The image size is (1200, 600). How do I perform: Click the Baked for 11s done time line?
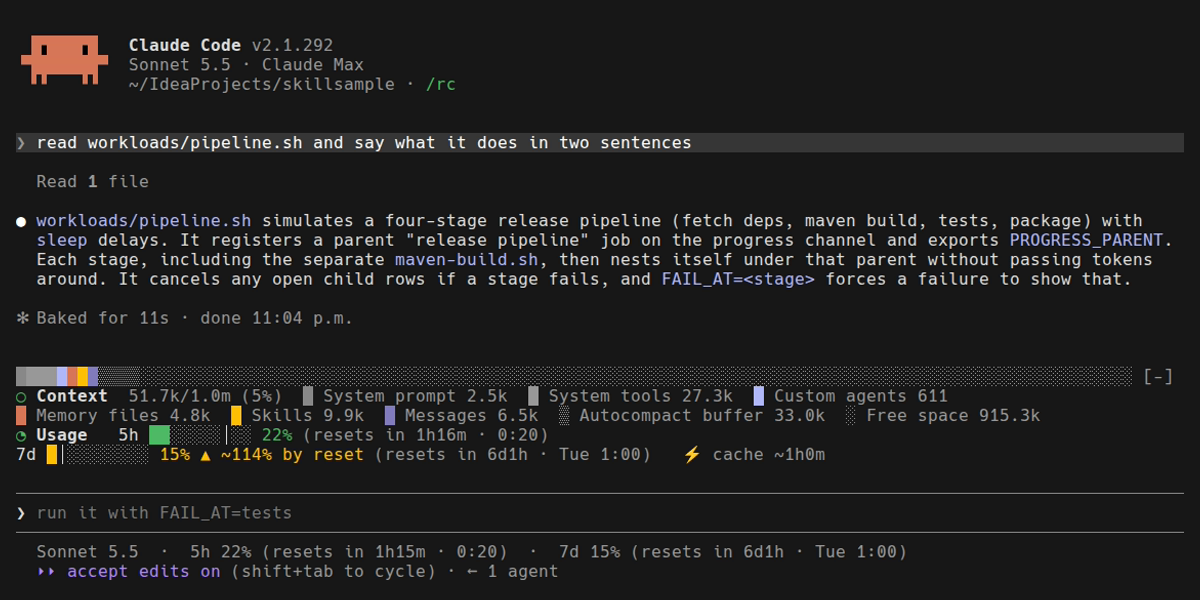pos(195,319)
